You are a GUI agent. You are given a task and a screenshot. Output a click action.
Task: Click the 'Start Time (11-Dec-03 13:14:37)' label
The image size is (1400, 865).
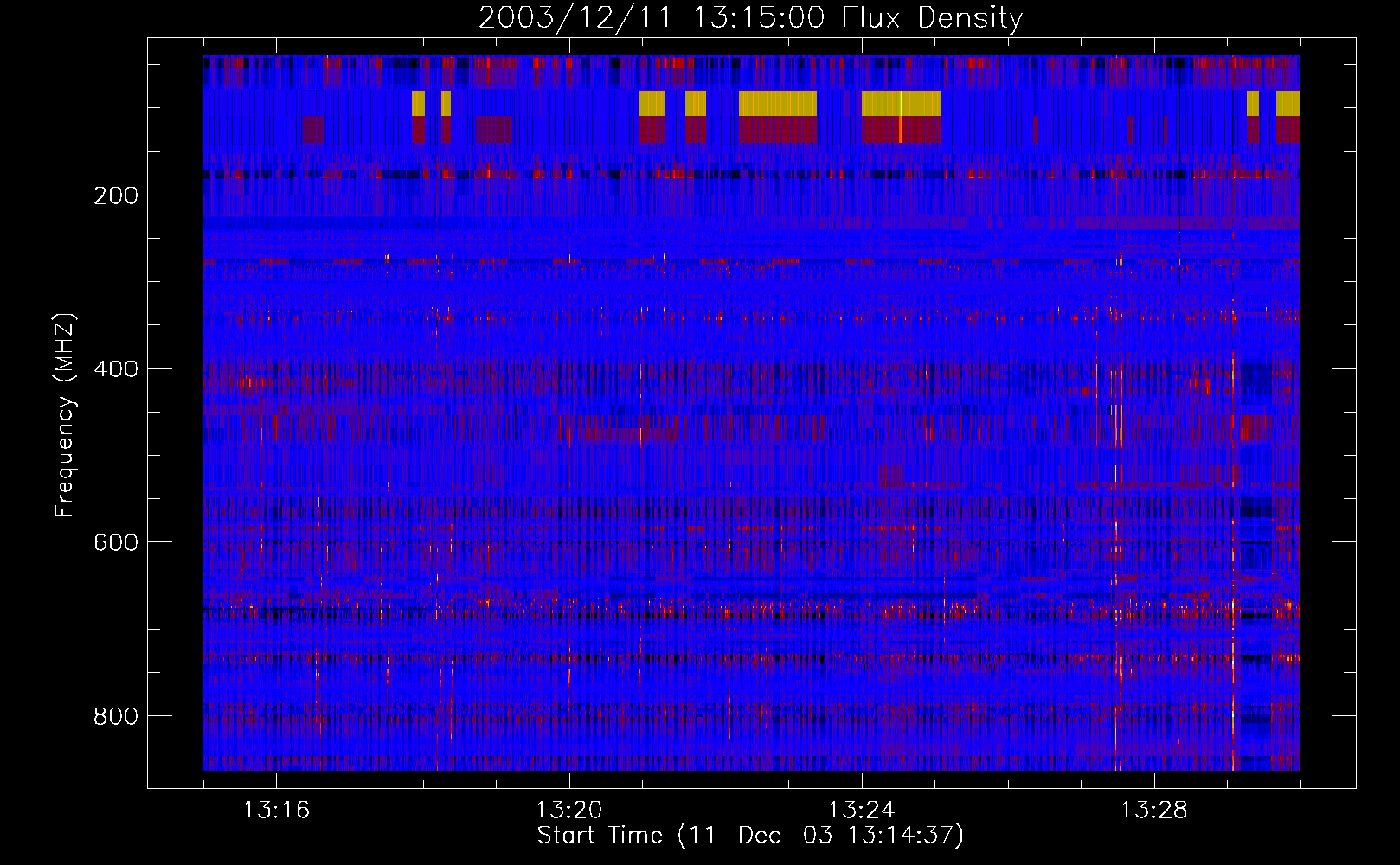(750, 836)
